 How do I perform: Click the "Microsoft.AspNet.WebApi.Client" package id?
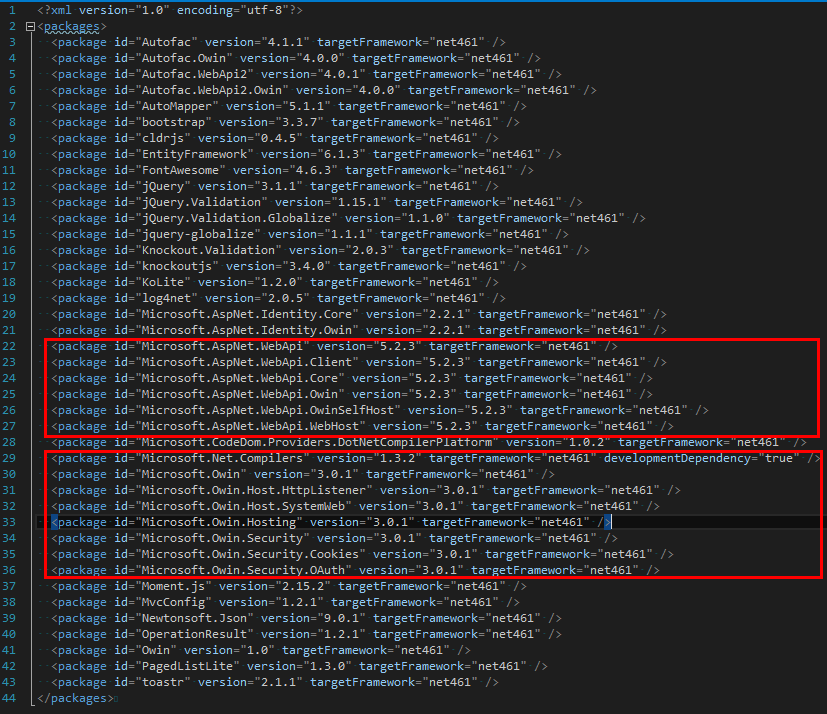point(247,362)
